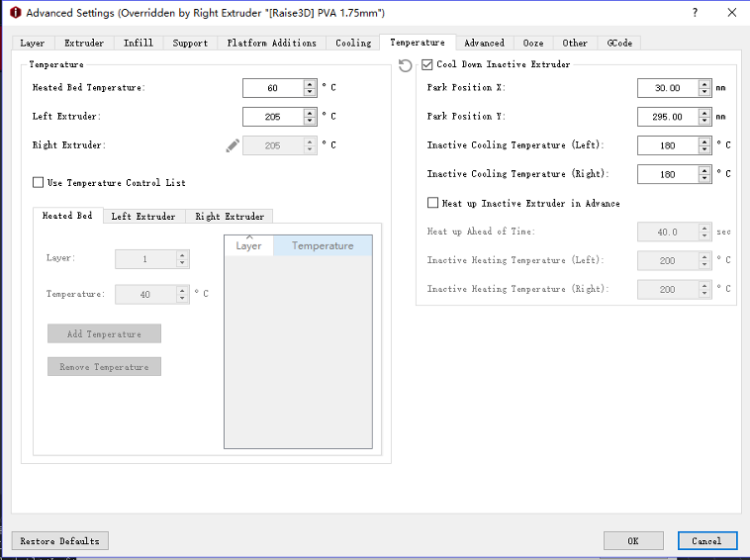Increase Heated Bed Temperature with up arrow
The height and width of the screenshot is (560, 750).
pyautogui.click(x=310, y=84)
